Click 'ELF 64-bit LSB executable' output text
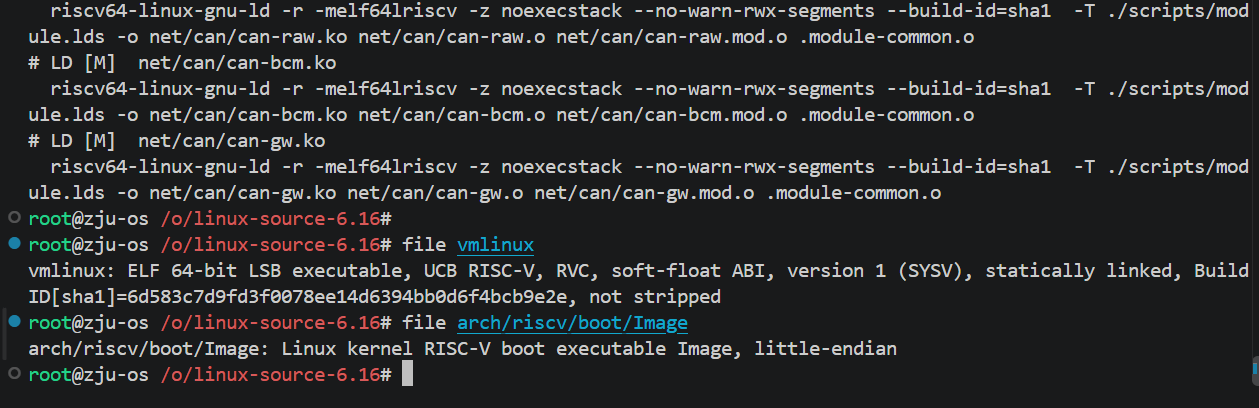The height and width of the screenshot is (408, 1259). click(x=264, y=271)
